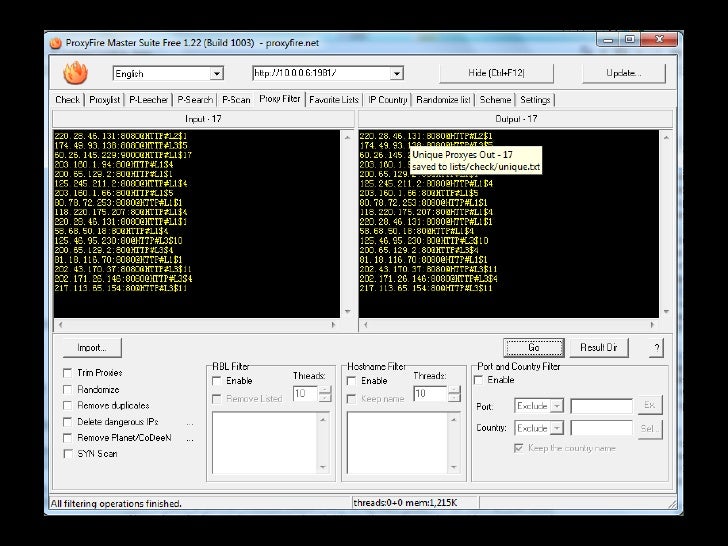Click the Output - 17 header

(x=516, y=119)
